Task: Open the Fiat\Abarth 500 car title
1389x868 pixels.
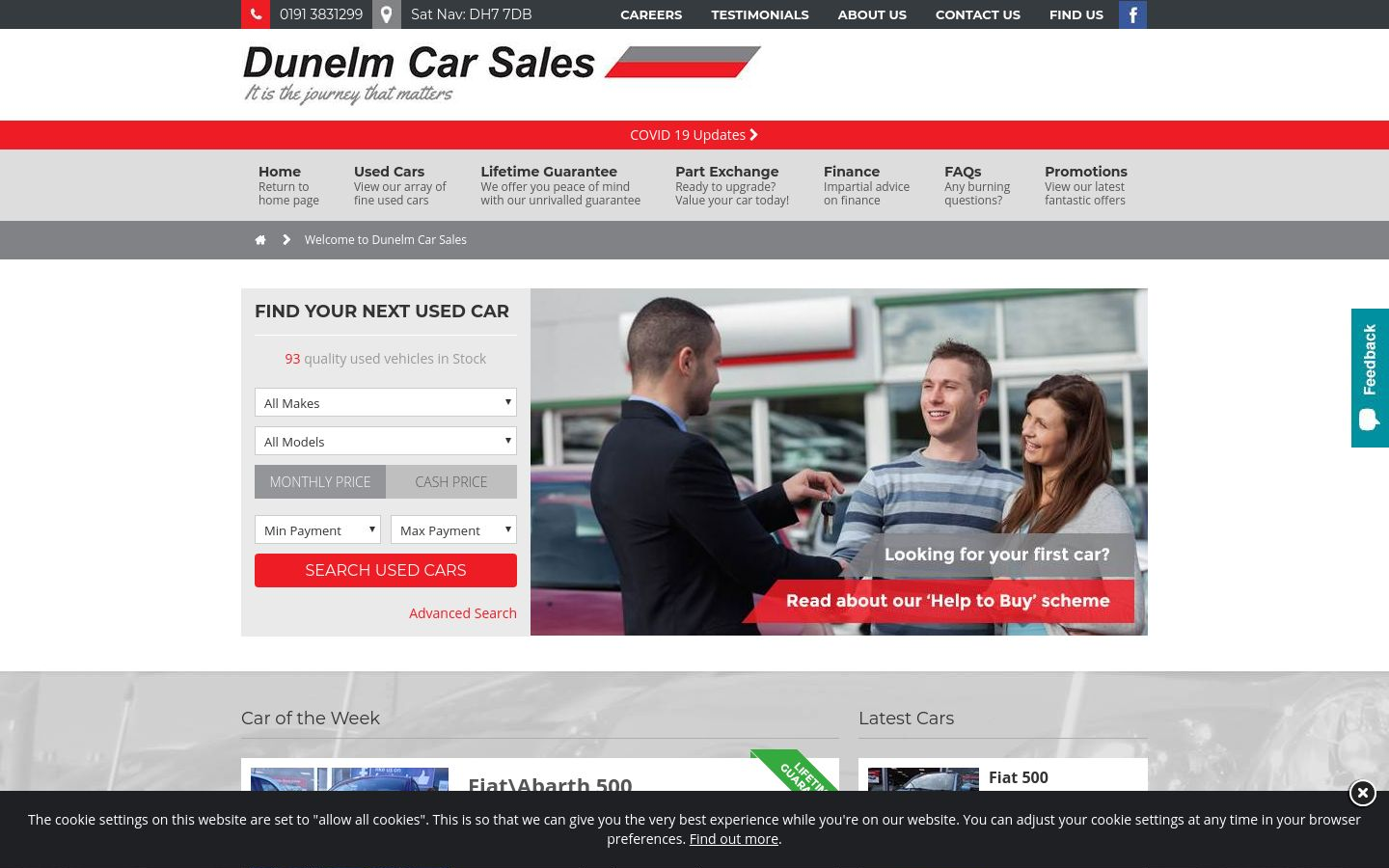Action: [550, 784]
